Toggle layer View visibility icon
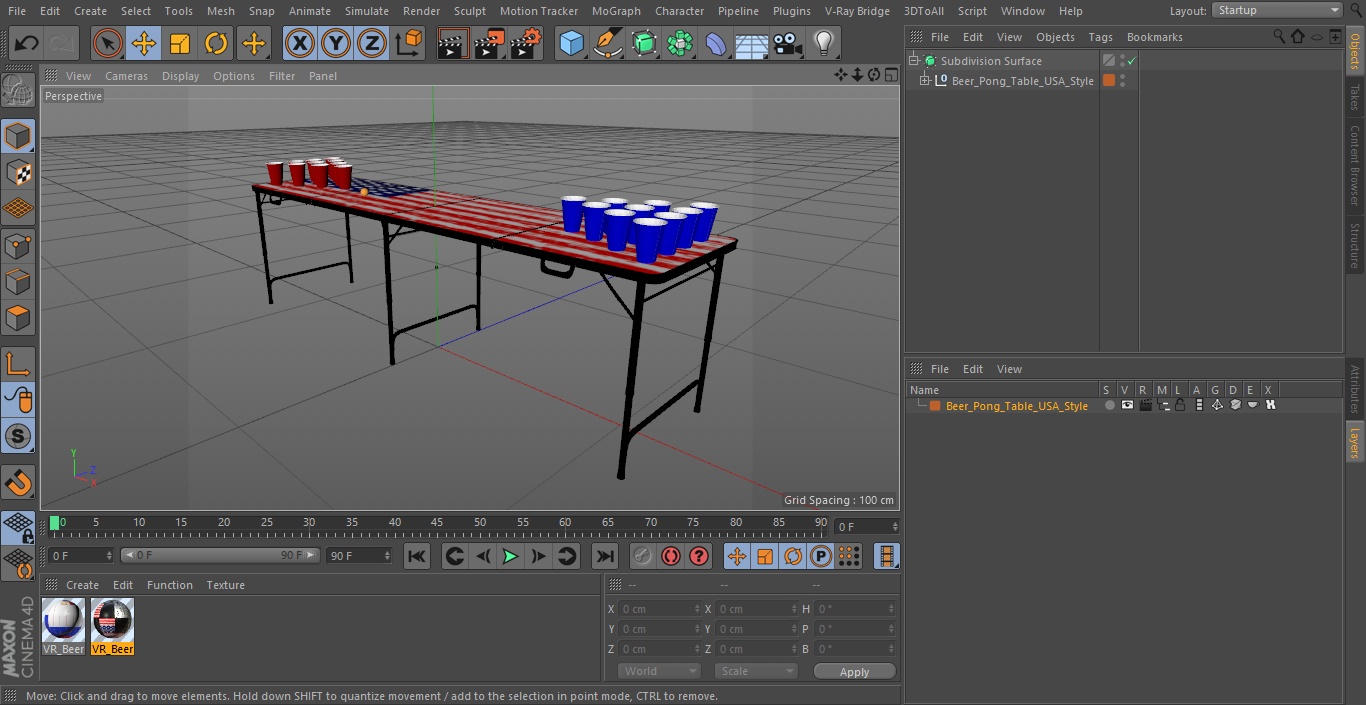The image size is (1366, 705). coord(1127,405)
